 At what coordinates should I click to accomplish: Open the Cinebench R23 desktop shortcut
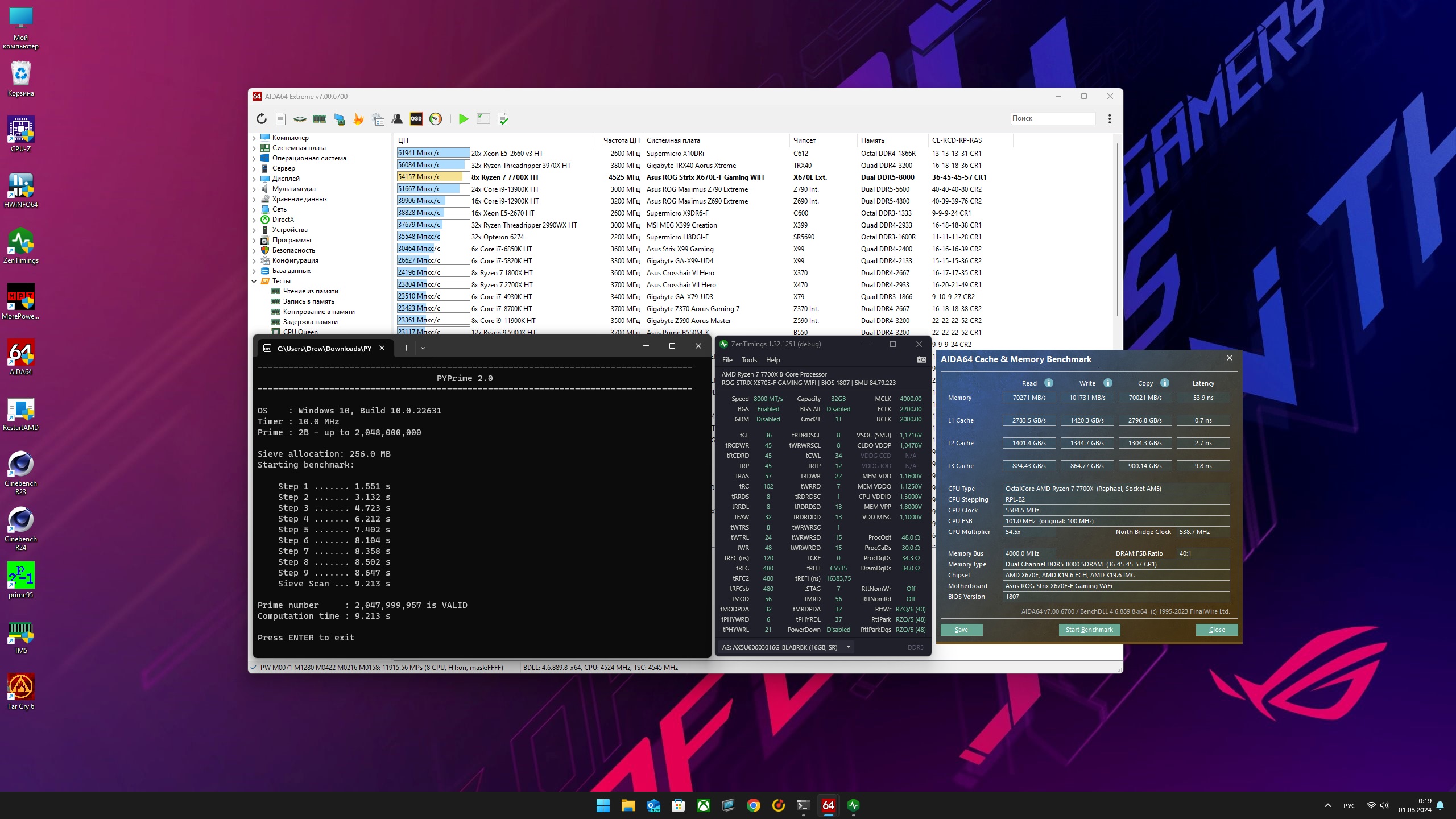click(x=21, y=473)
